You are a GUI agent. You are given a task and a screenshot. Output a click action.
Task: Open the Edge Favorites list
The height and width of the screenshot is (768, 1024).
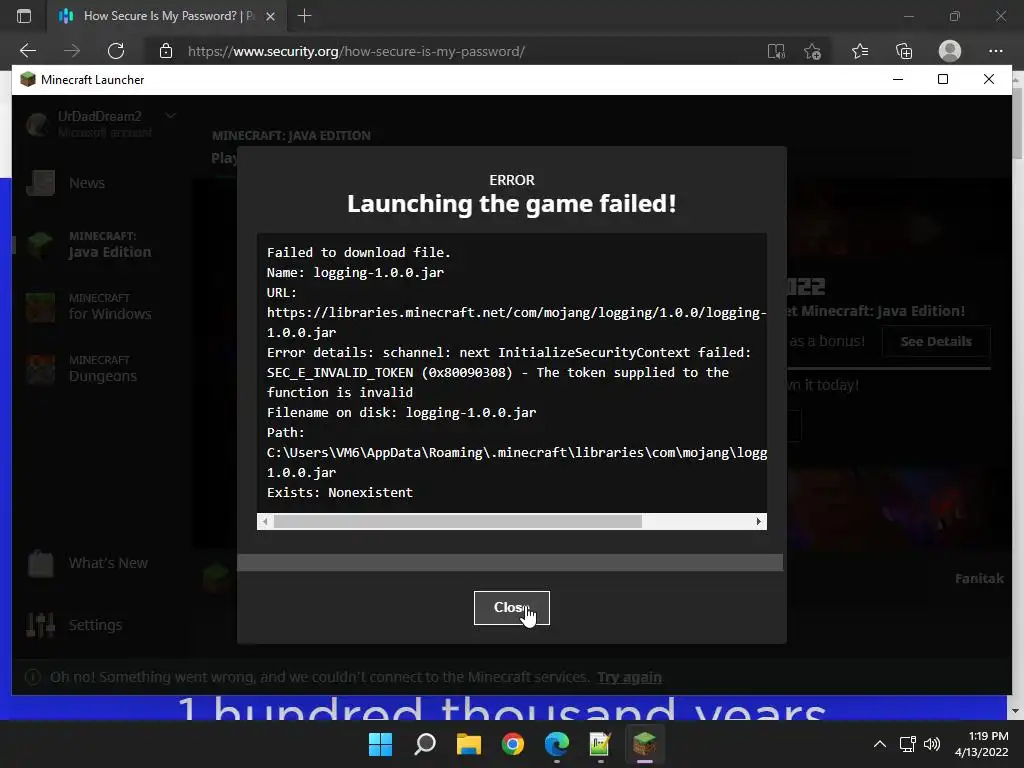point(860,51)
